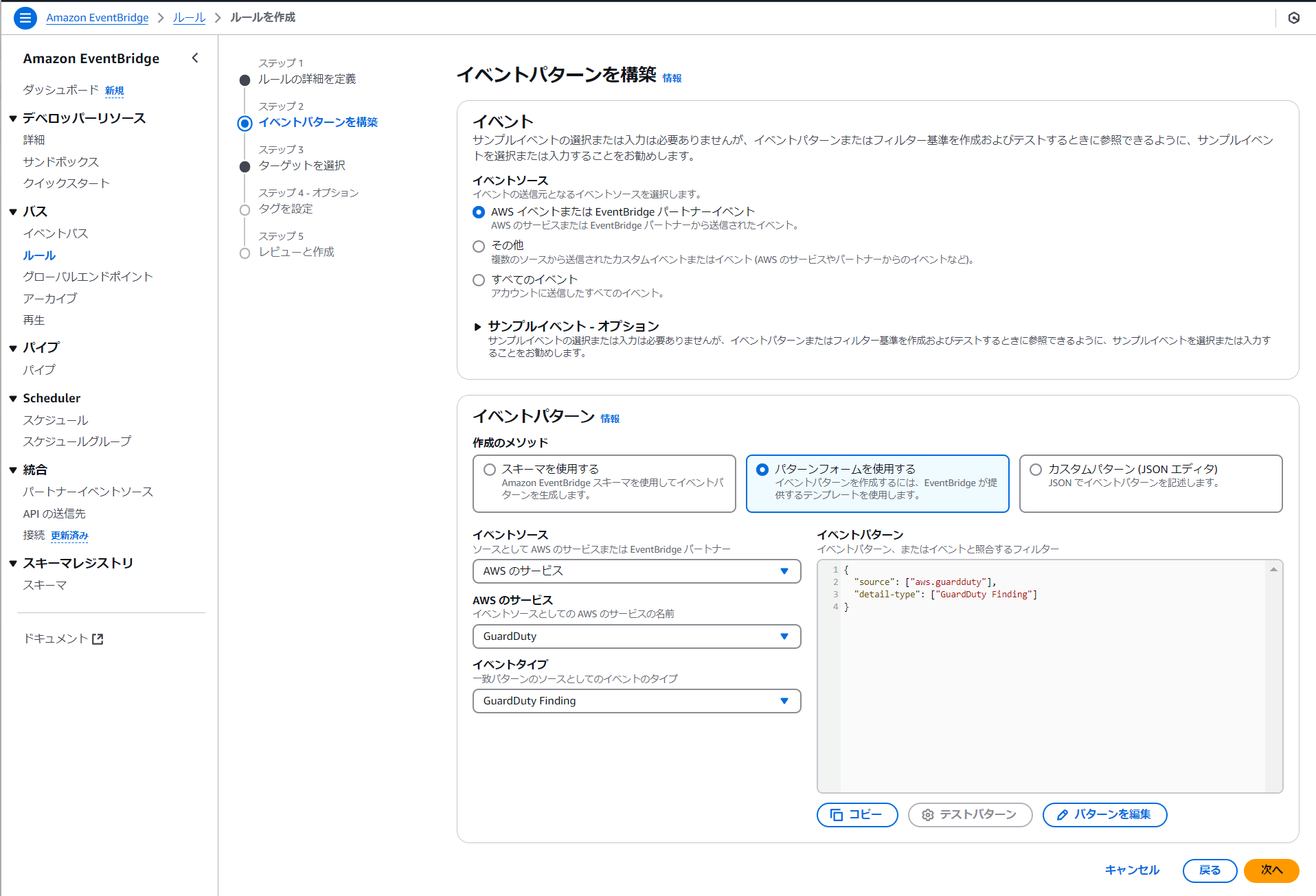This screenshot has height=896, width=1316.
Task: Collapse the Amazon EventBridge side panel
Action: (195, 58)
